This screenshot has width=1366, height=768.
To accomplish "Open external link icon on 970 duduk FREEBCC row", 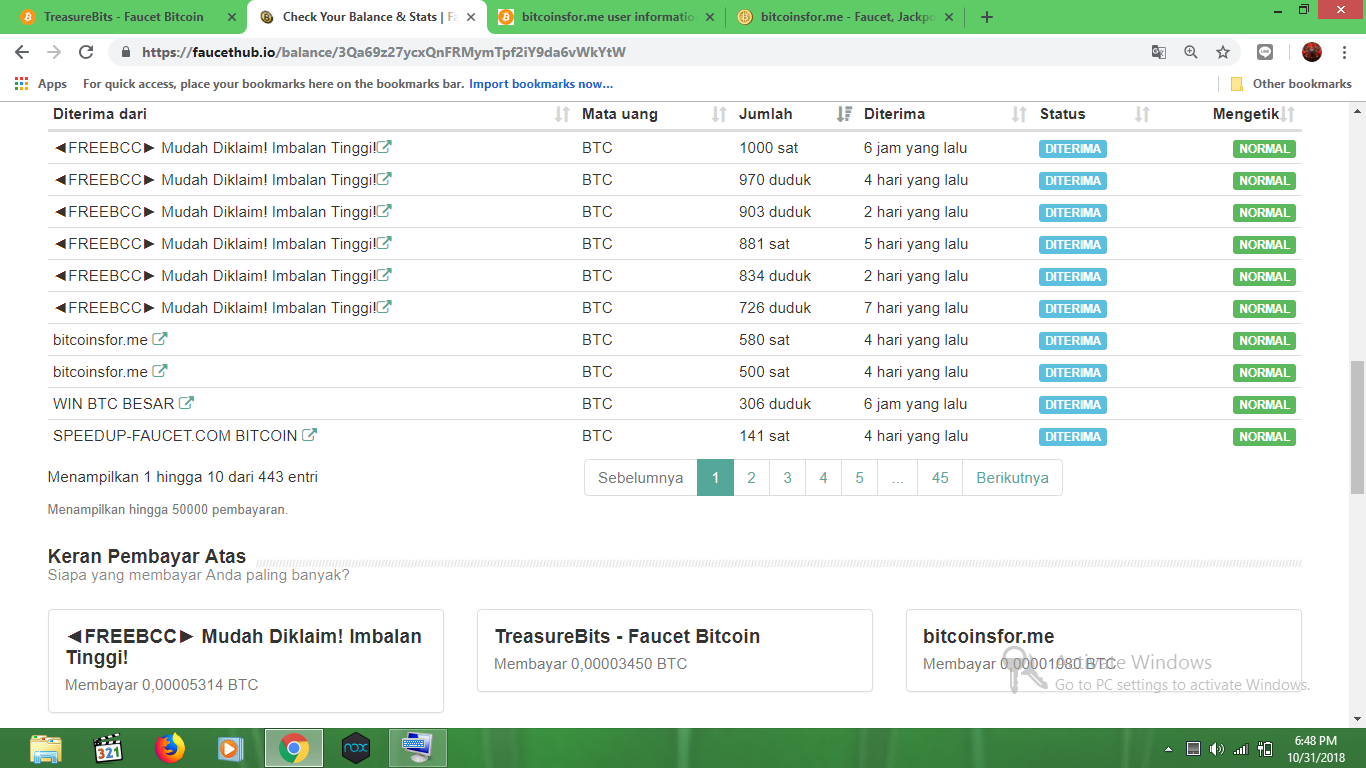I will pyautogui.click(x=385, y=179).
